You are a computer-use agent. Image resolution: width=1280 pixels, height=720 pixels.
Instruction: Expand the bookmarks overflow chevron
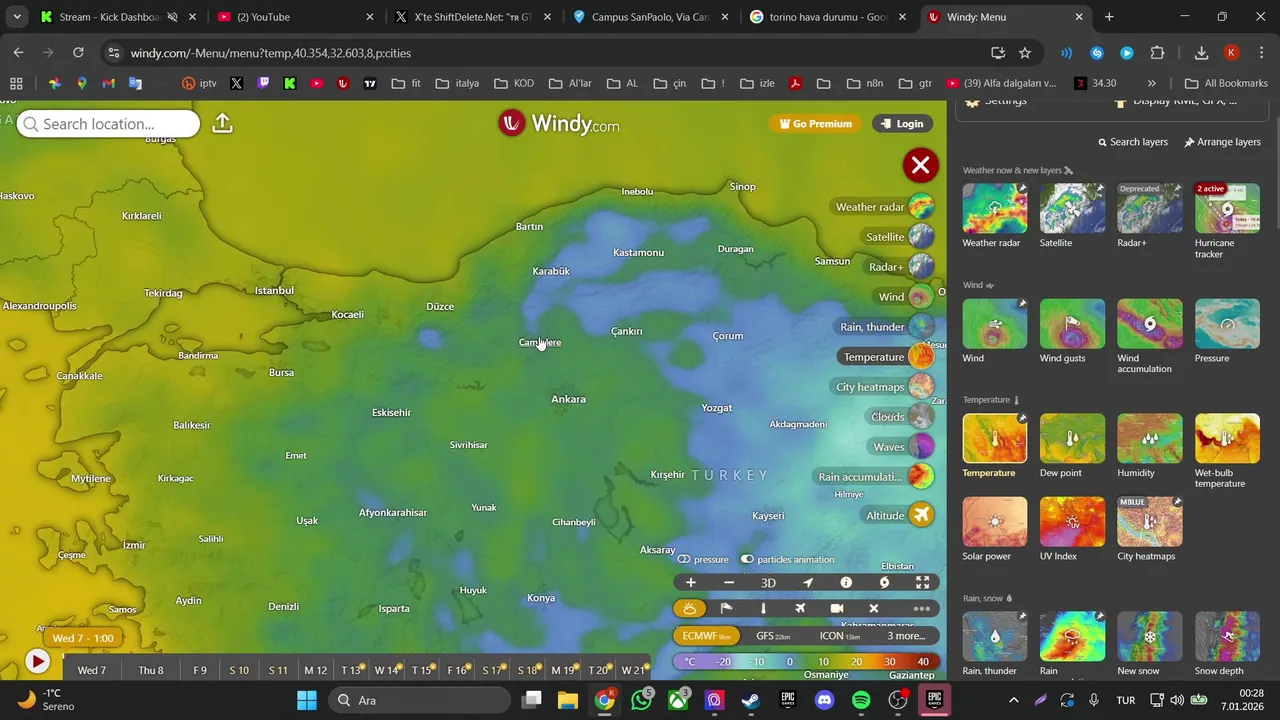(x=1152, y=83)
